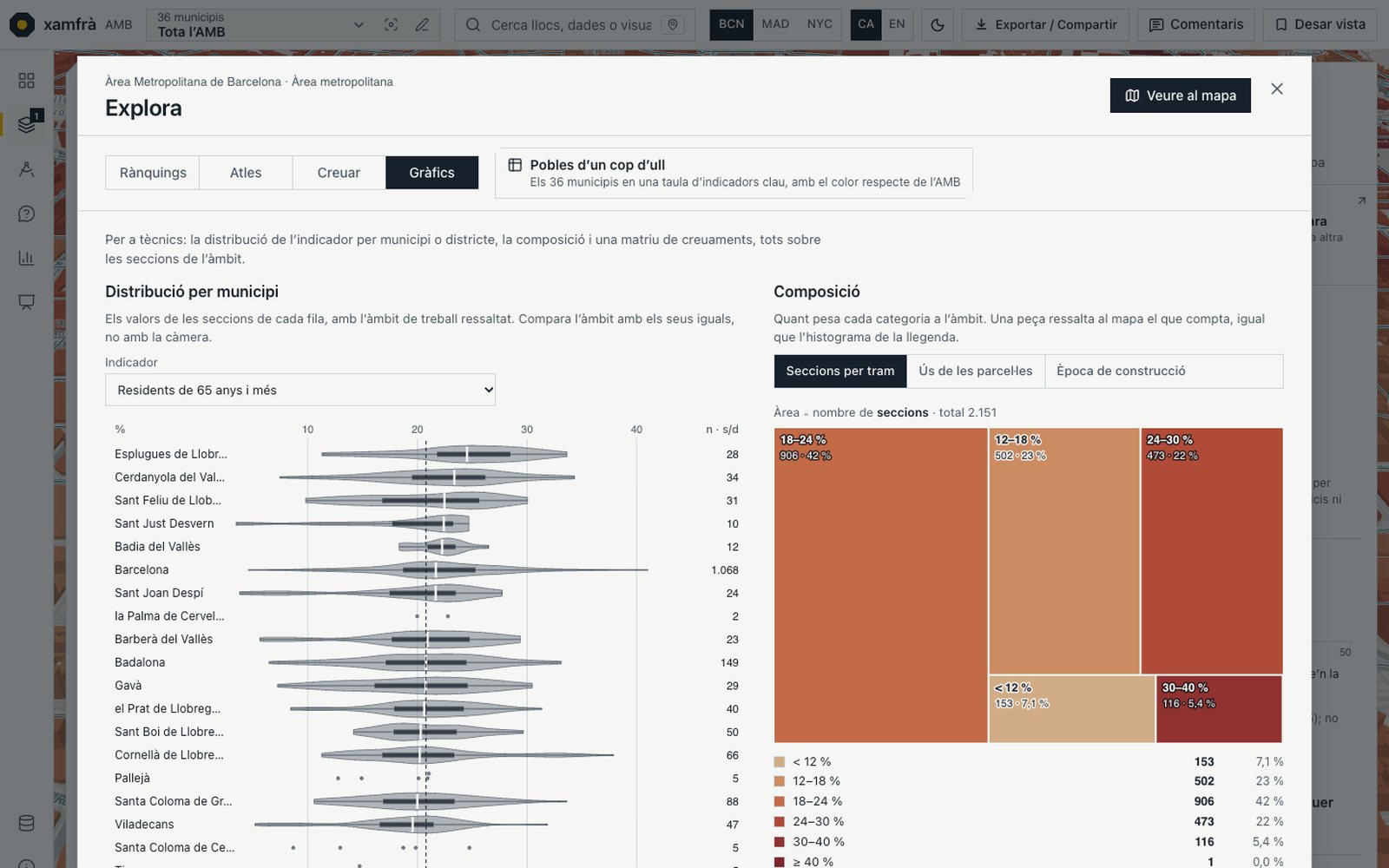Open the dashboard grid icon in sidebar
1389x868 pixels.
26,81
